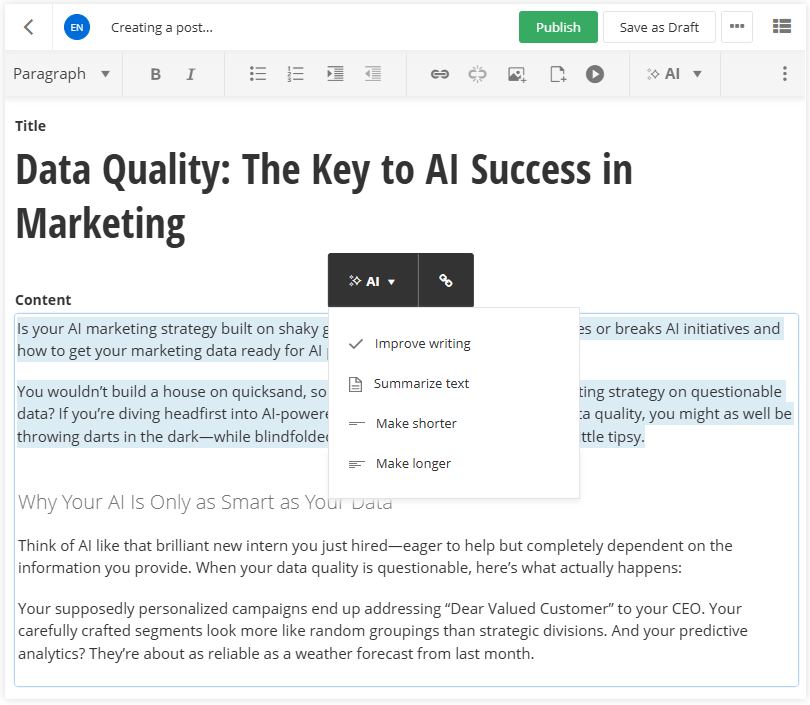Choose Make shorter in the AI menu
The height and width of the screenshot is (705, 810).
(416, 424)
